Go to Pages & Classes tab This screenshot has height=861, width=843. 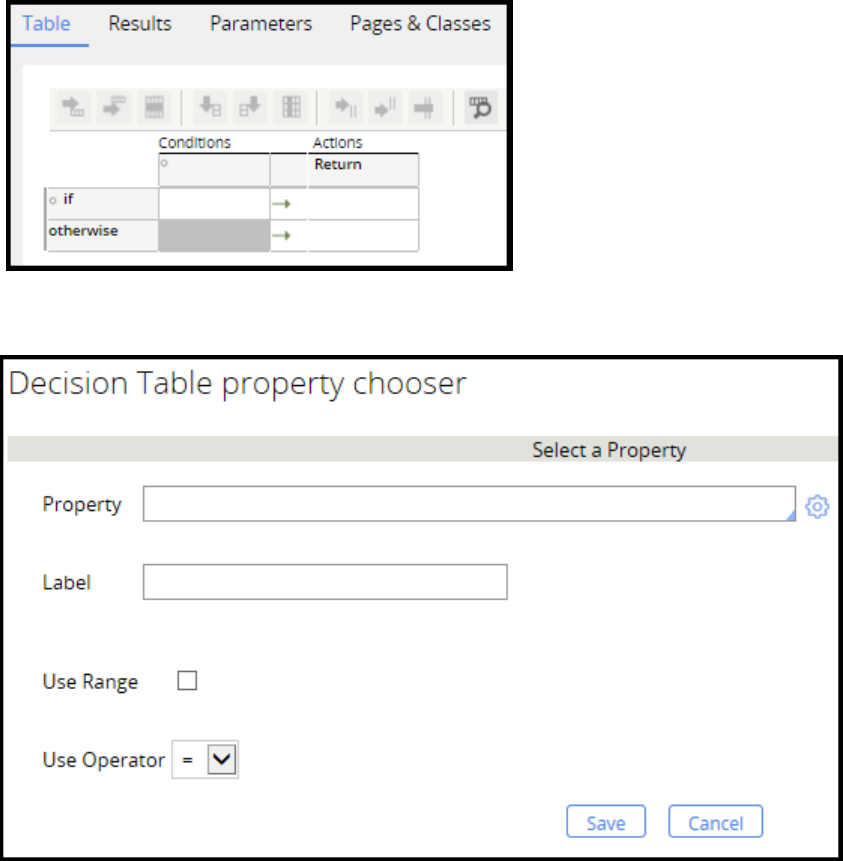pos(420,23)
